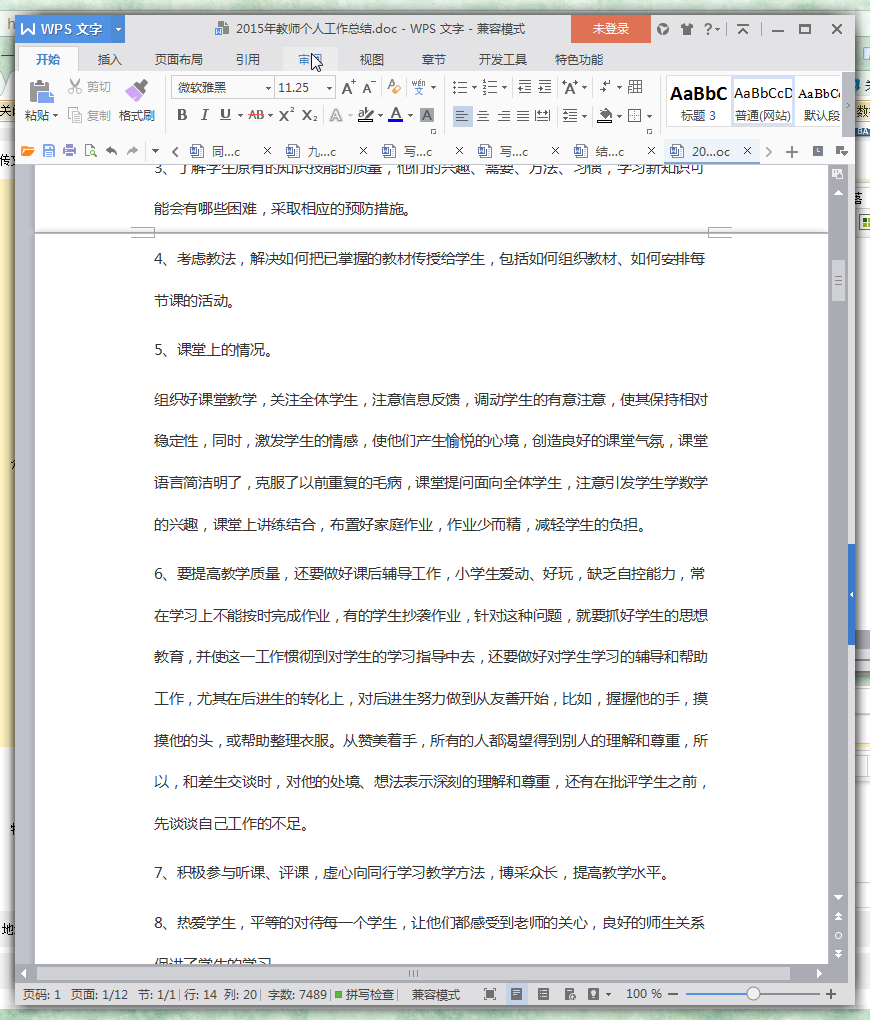Apply character shading icon
Viewport: 870px width, 1020px height.
(x=427, y=115)
